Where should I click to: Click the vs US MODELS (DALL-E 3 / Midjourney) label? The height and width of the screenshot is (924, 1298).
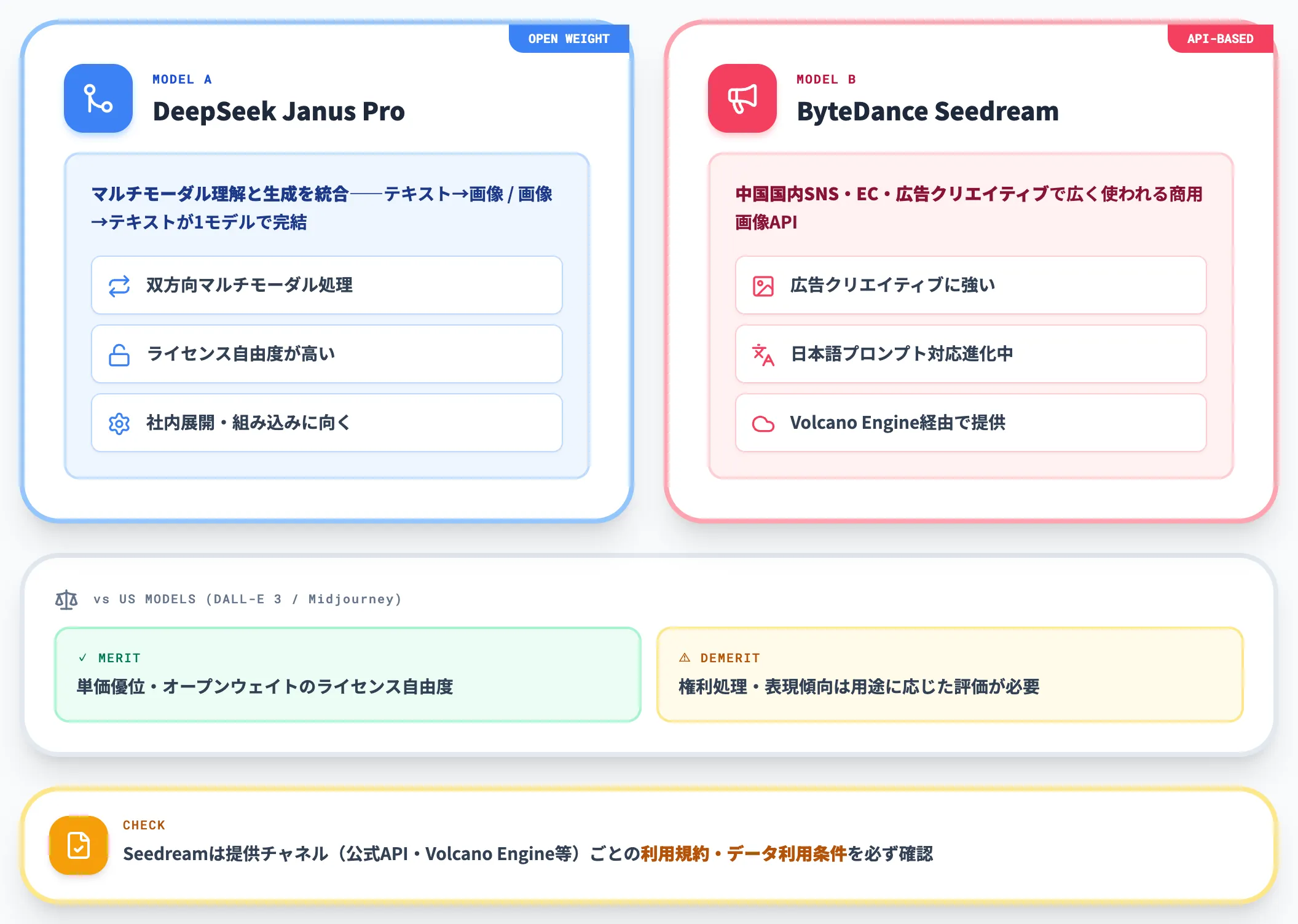point(248,599)
